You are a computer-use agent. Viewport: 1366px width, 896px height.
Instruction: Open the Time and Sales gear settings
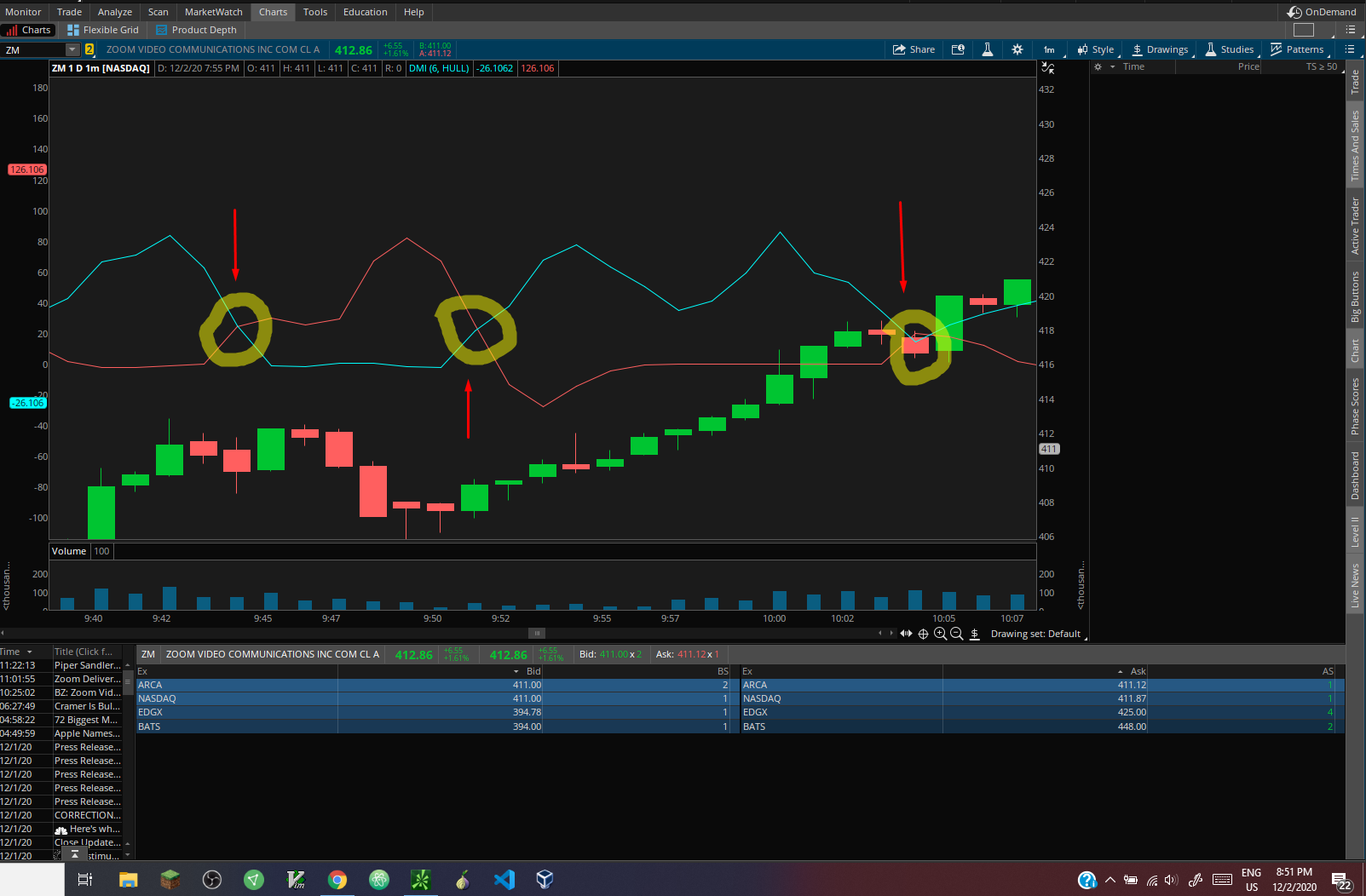[x=1098, y=66]
